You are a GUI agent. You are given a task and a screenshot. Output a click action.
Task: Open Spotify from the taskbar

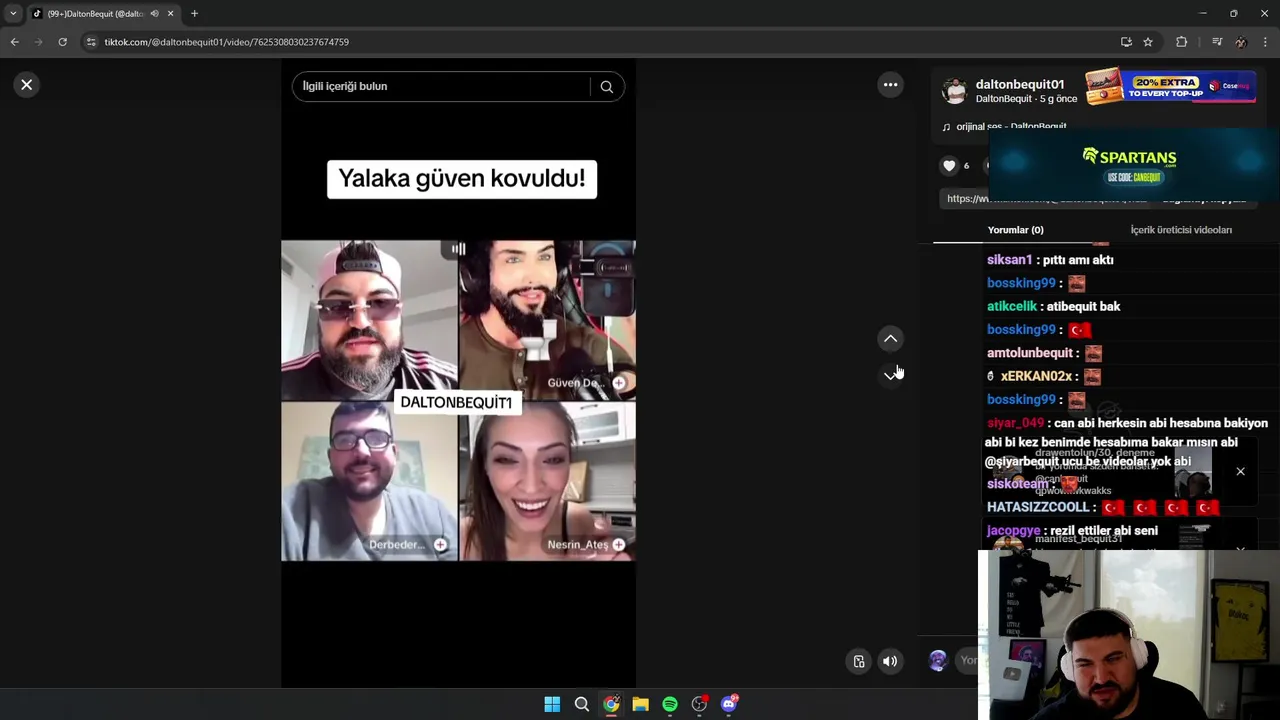click(670, 704)
